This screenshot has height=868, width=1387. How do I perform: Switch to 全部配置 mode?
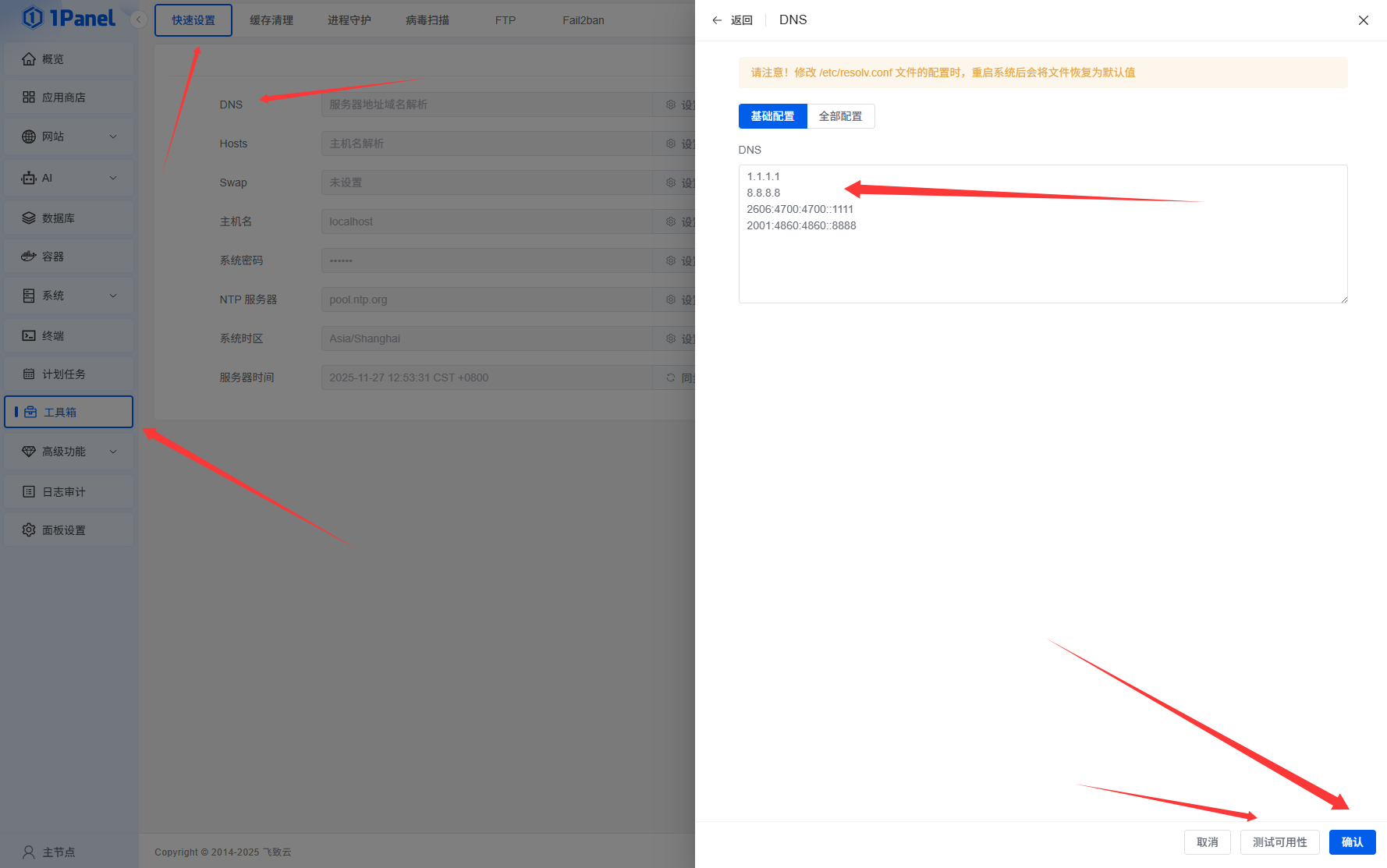click(x=840, y=116)
